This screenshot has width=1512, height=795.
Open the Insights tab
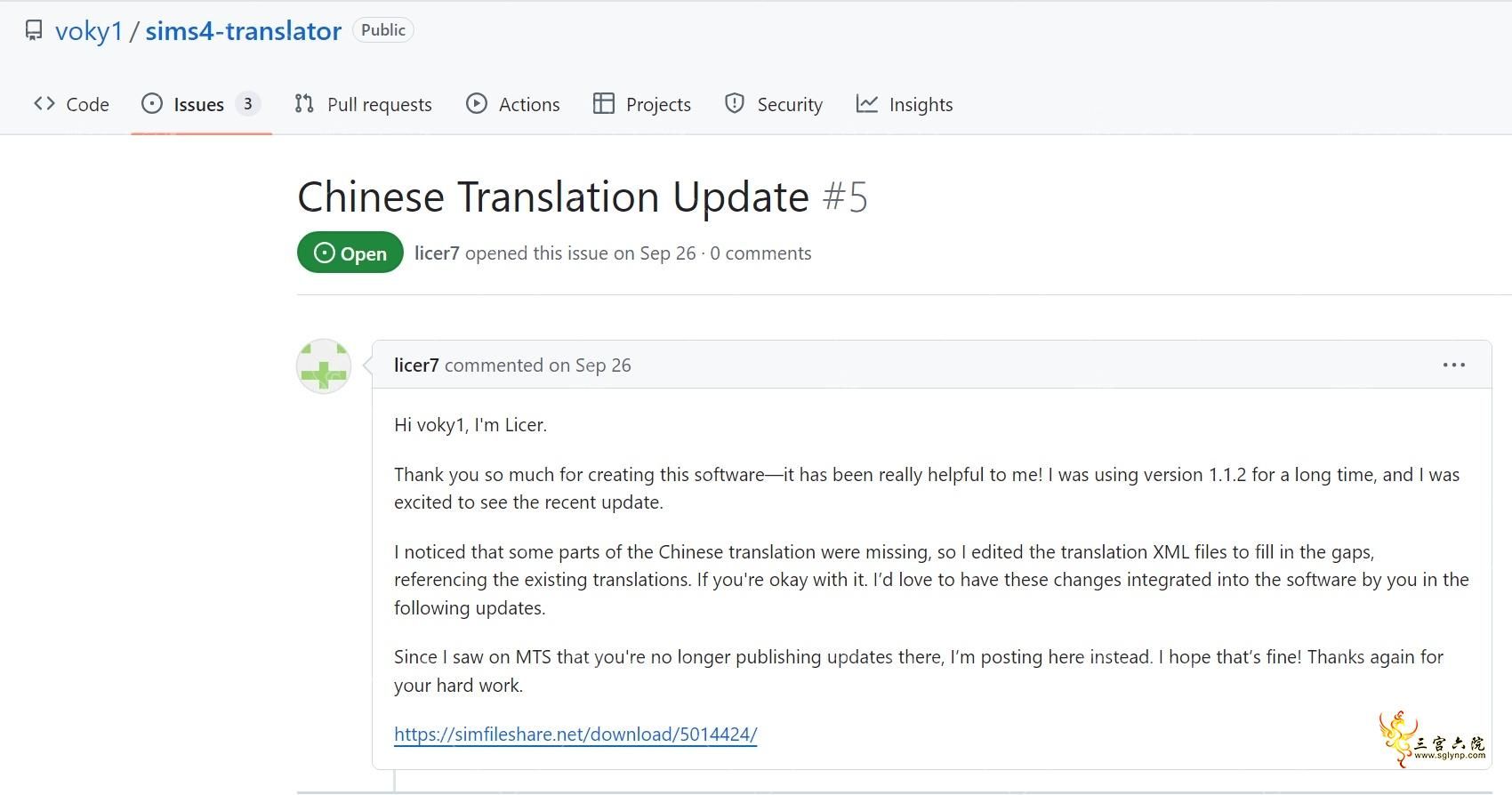point(905,104)
